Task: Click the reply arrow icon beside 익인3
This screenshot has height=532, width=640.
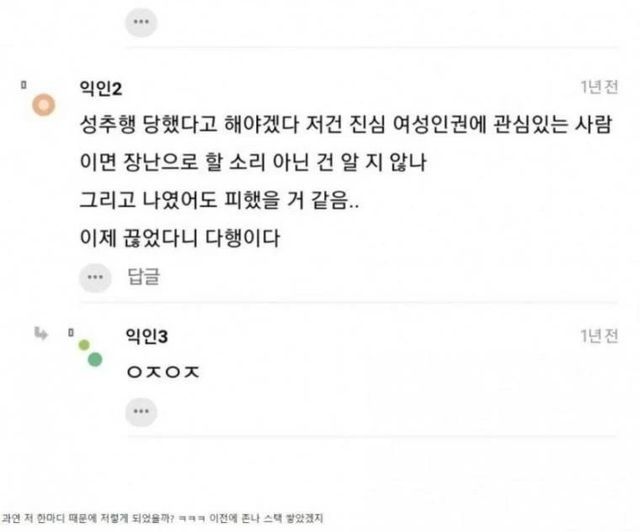Action: [x=42, y=335]
